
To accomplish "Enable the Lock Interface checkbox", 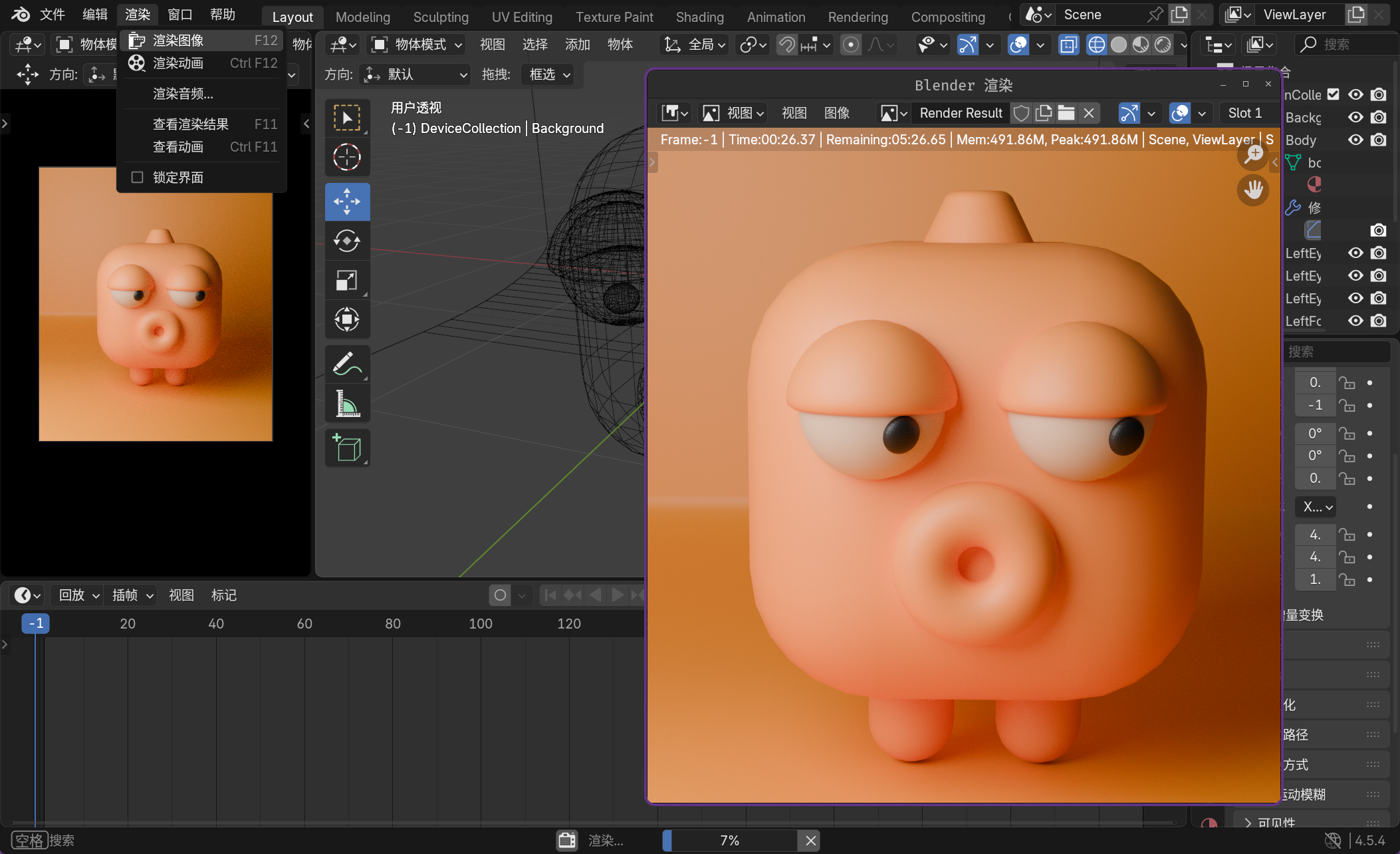I will tap(138, 178).
